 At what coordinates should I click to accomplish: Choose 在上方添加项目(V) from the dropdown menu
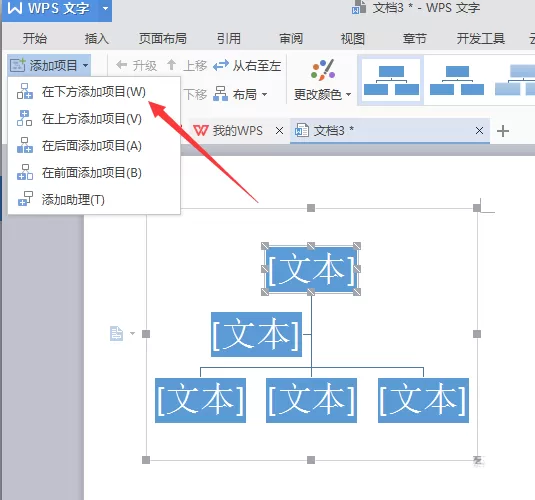(x=94, y=118)
